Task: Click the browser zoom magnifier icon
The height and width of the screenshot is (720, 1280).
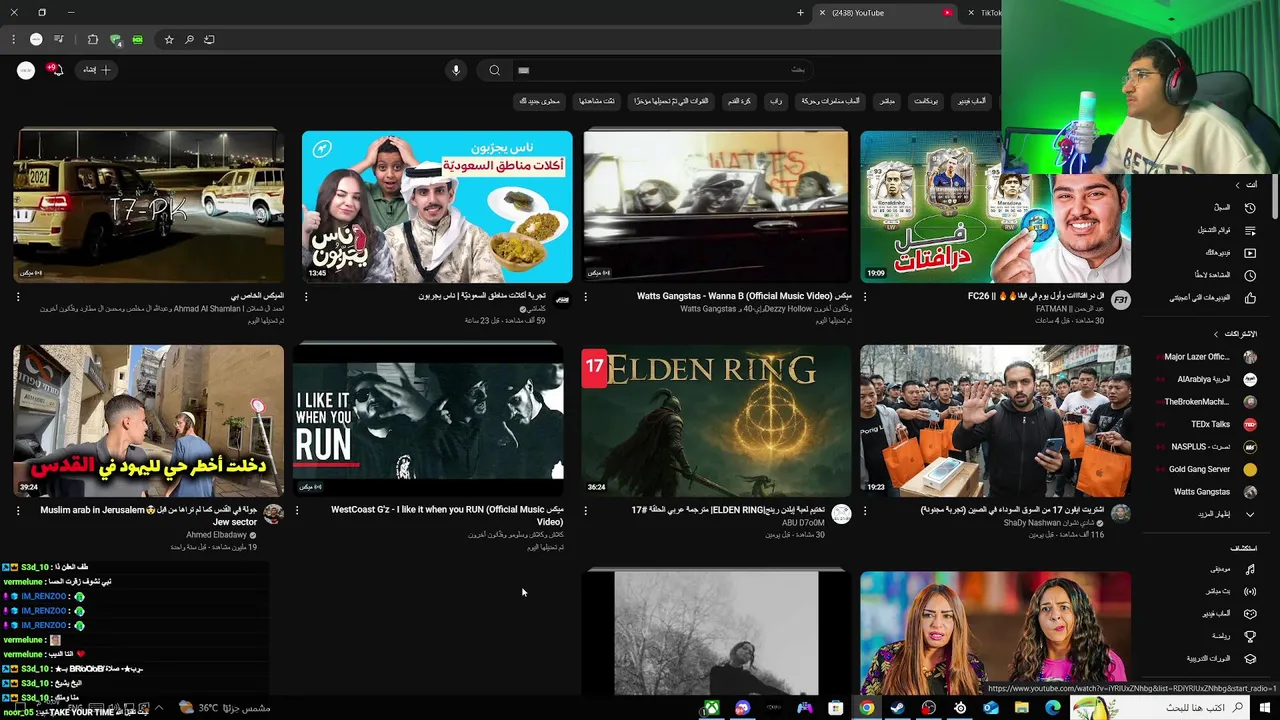Action: (189, 40)
